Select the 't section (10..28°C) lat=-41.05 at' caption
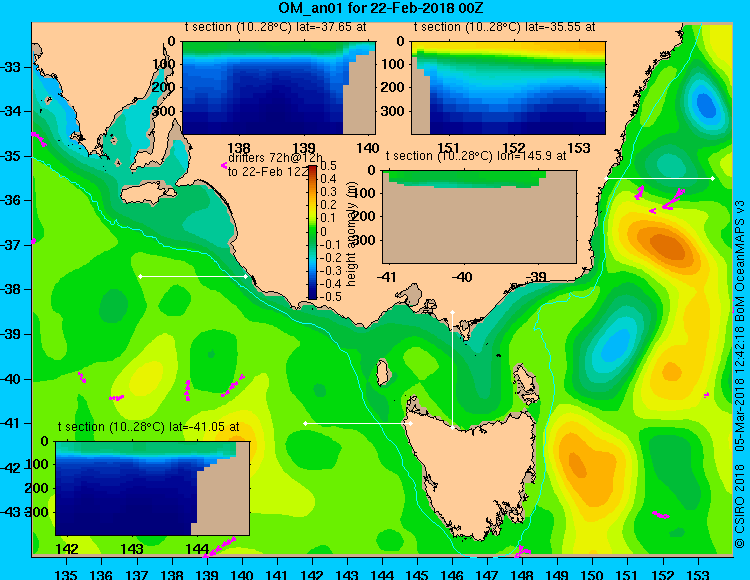Image resolution: width=750 pixels, height=580 pixels. pos(148,427)
